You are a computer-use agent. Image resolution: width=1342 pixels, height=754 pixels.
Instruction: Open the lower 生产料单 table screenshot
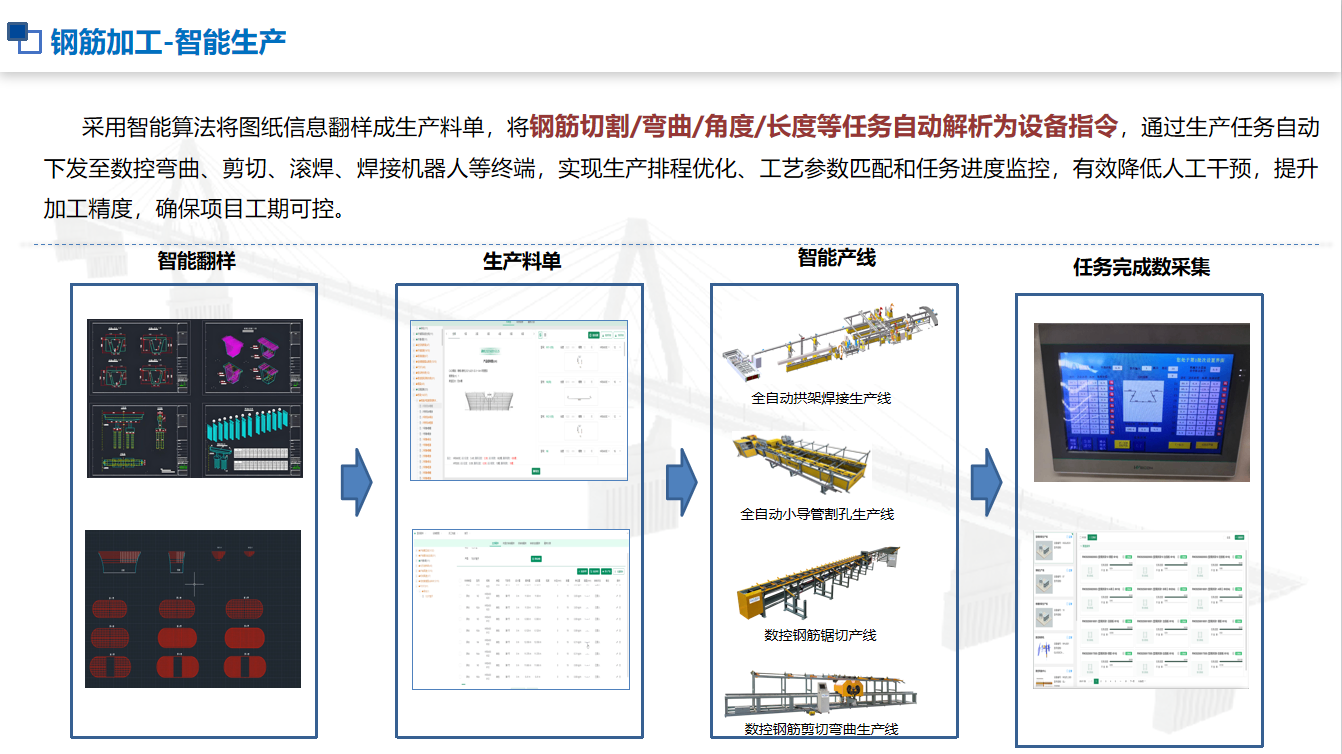[x=521, y=610]
